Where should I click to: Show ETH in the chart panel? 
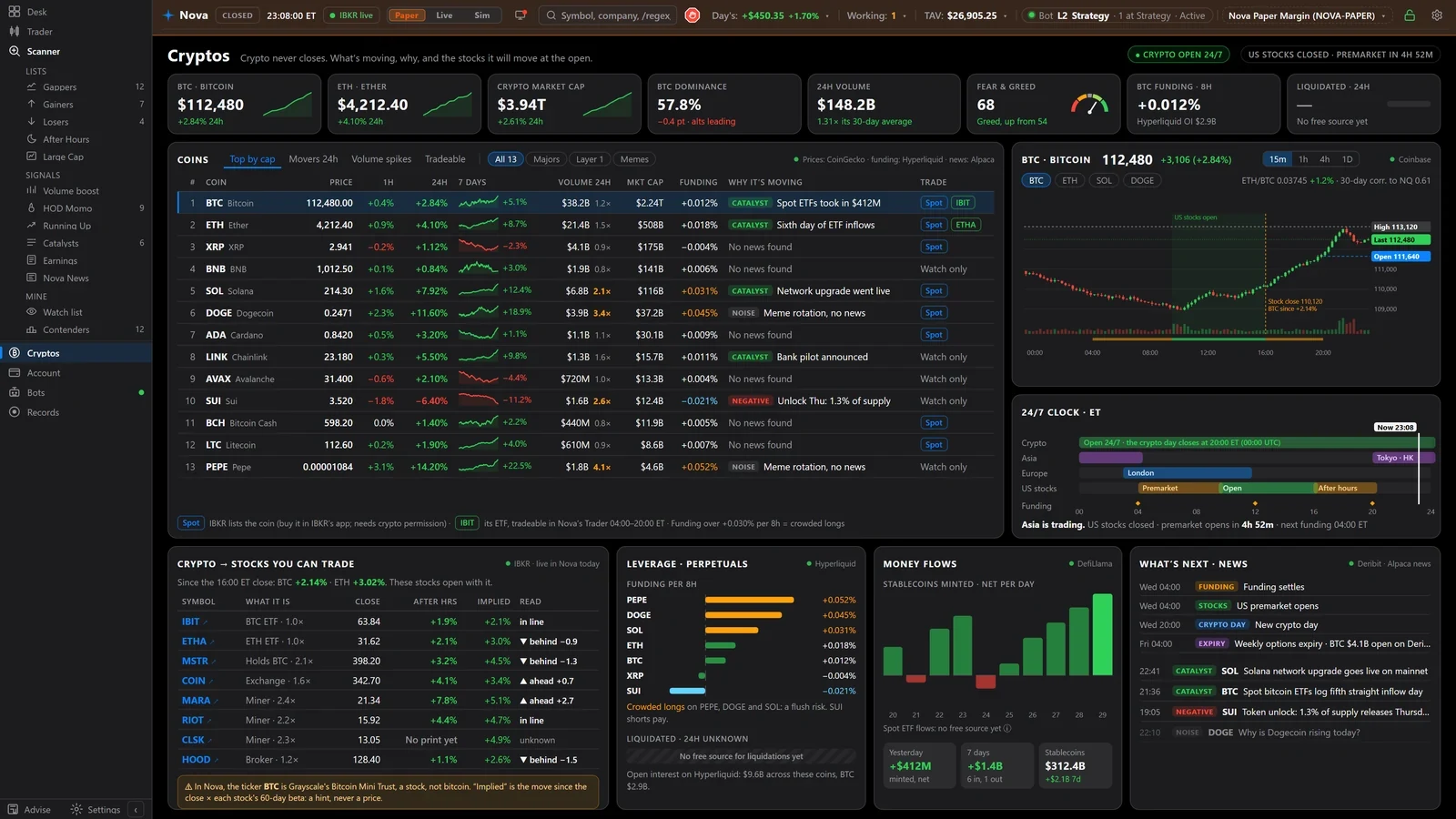click(x=1069, y=180)
